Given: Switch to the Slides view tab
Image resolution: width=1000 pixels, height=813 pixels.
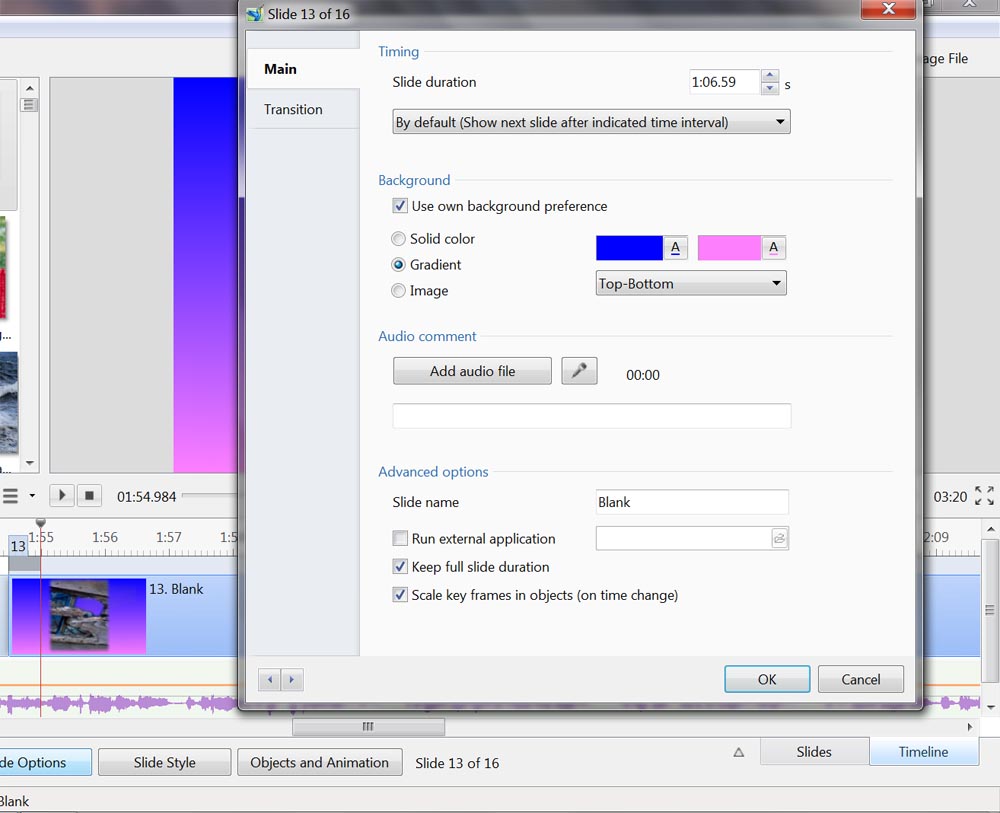Looking at the screenshot, I should pos(814,752).
